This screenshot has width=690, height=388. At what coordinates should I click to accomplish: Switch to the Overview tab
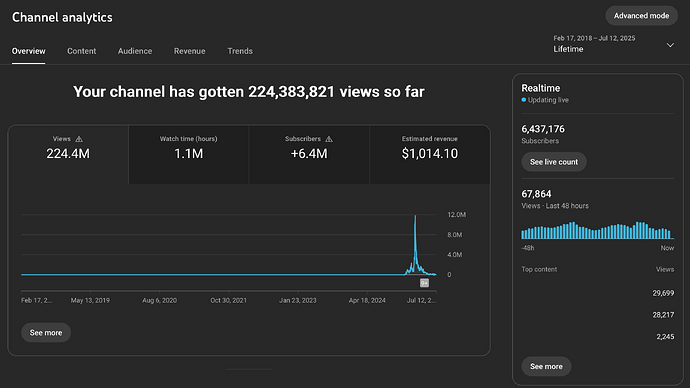pos(29,51)
